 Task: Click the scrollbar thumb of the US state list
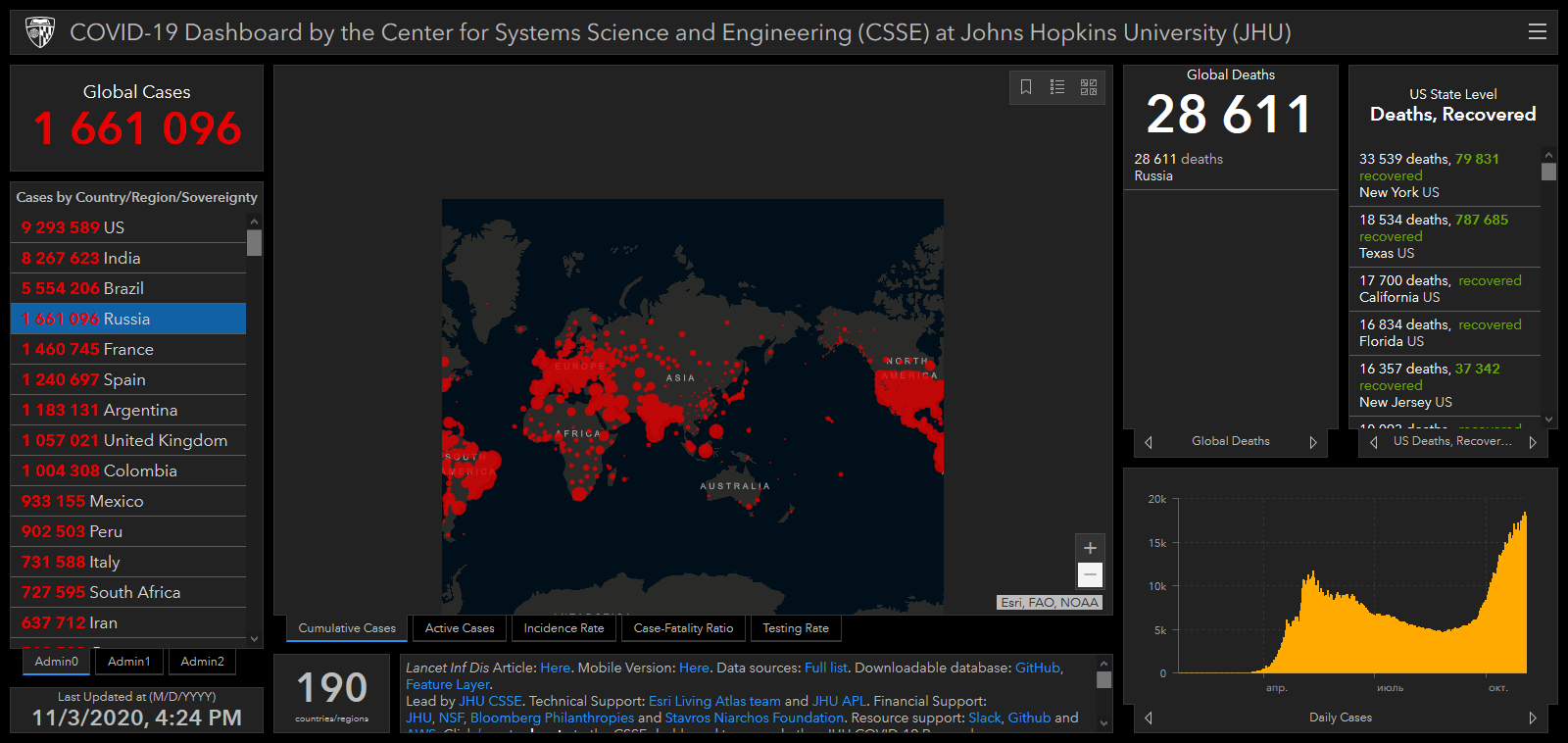[x=1548, y=172]
